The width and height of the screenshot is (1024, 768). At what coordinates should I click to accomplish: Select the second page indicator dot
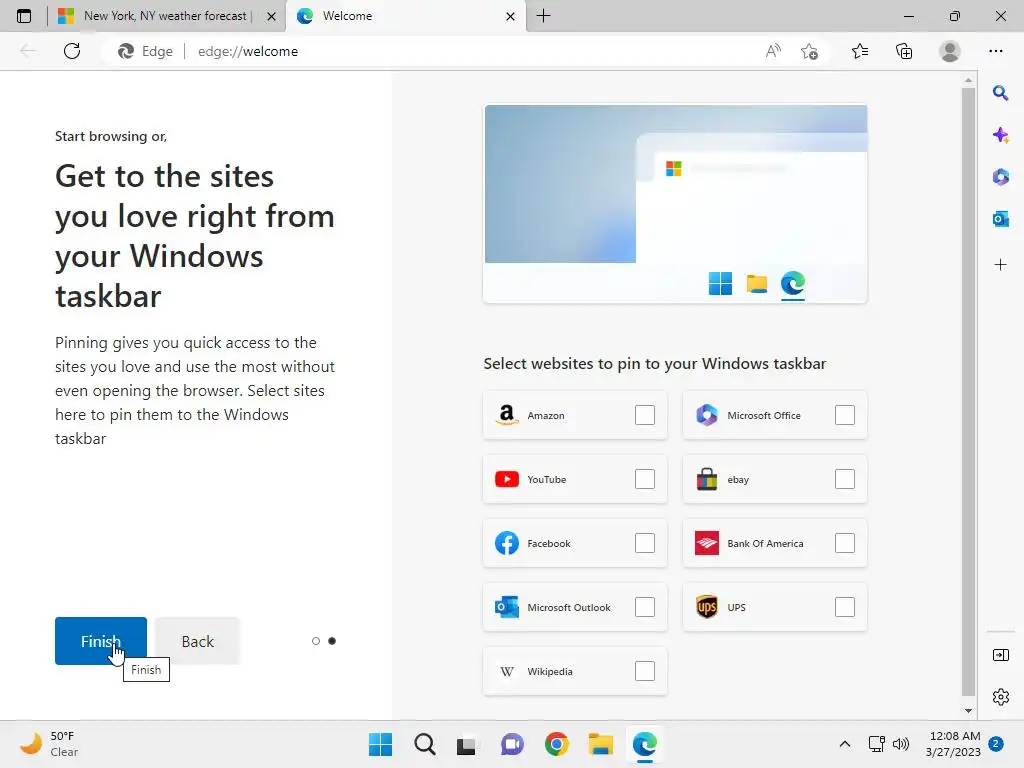click(x=332, y=641)
